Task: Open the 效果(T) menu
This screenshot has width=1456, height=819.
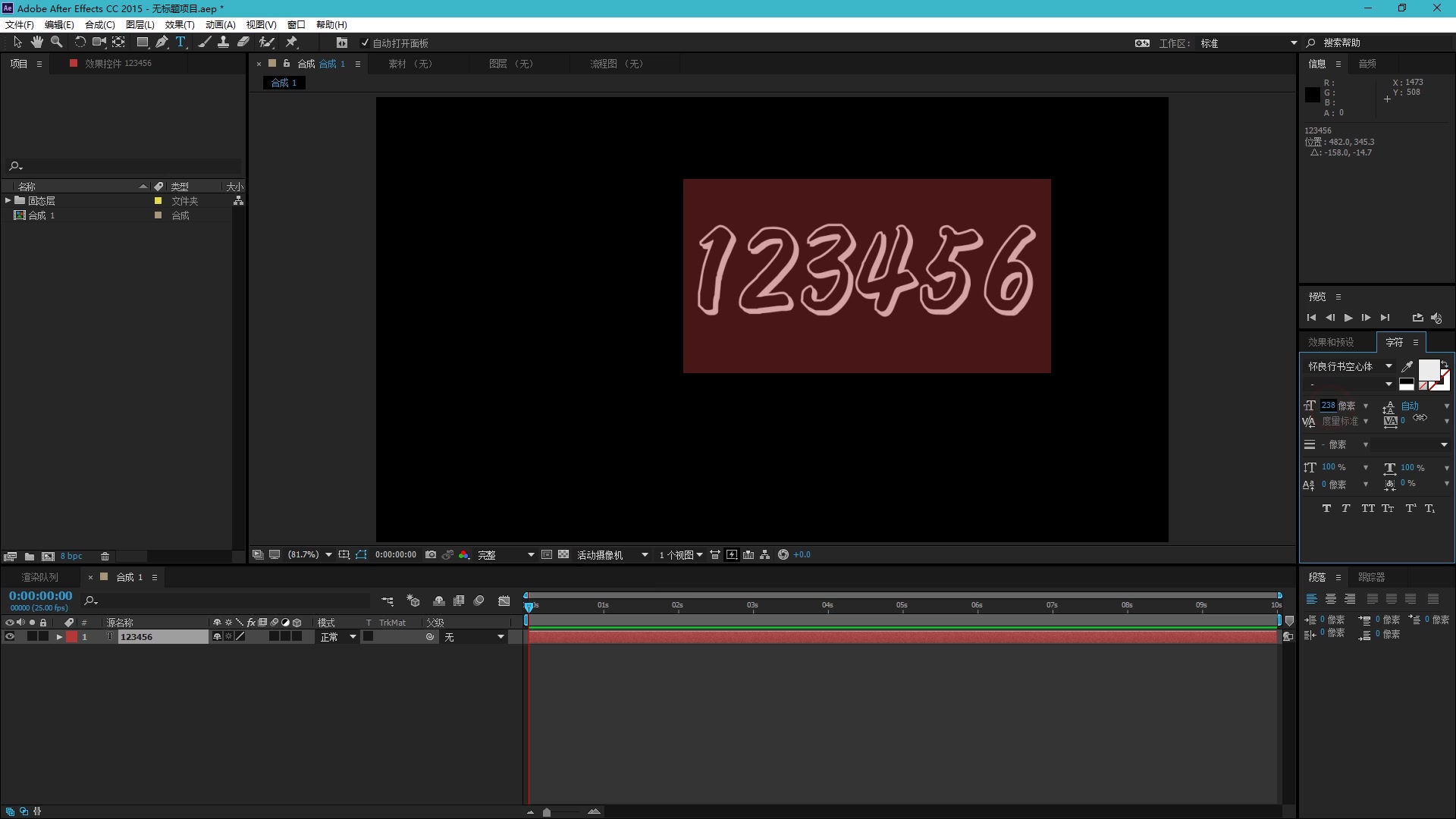Action: (x=180, y=25)
